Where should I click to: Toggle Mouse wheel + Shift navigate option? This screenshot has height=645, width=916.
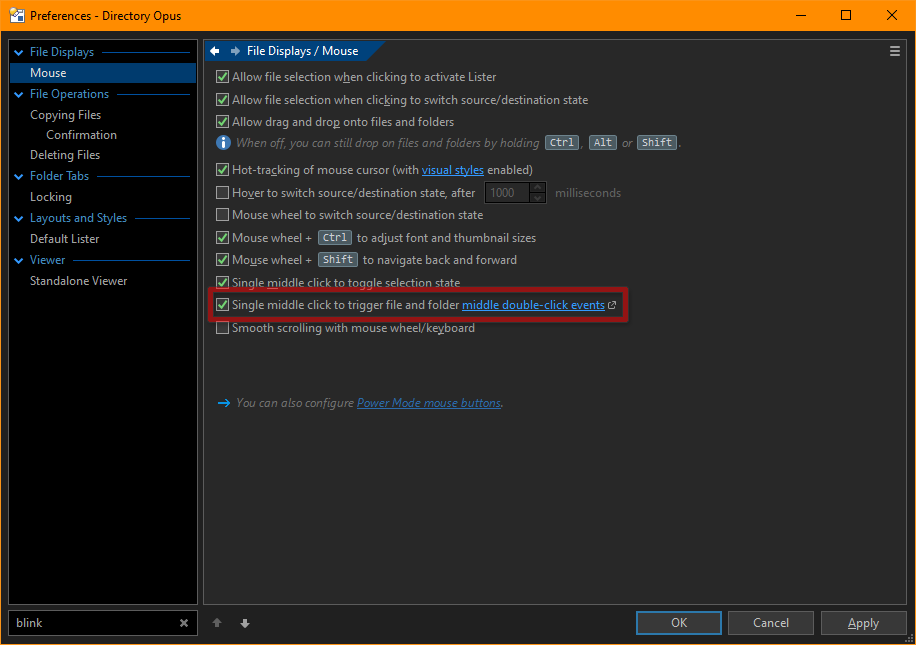pos(223,259)
